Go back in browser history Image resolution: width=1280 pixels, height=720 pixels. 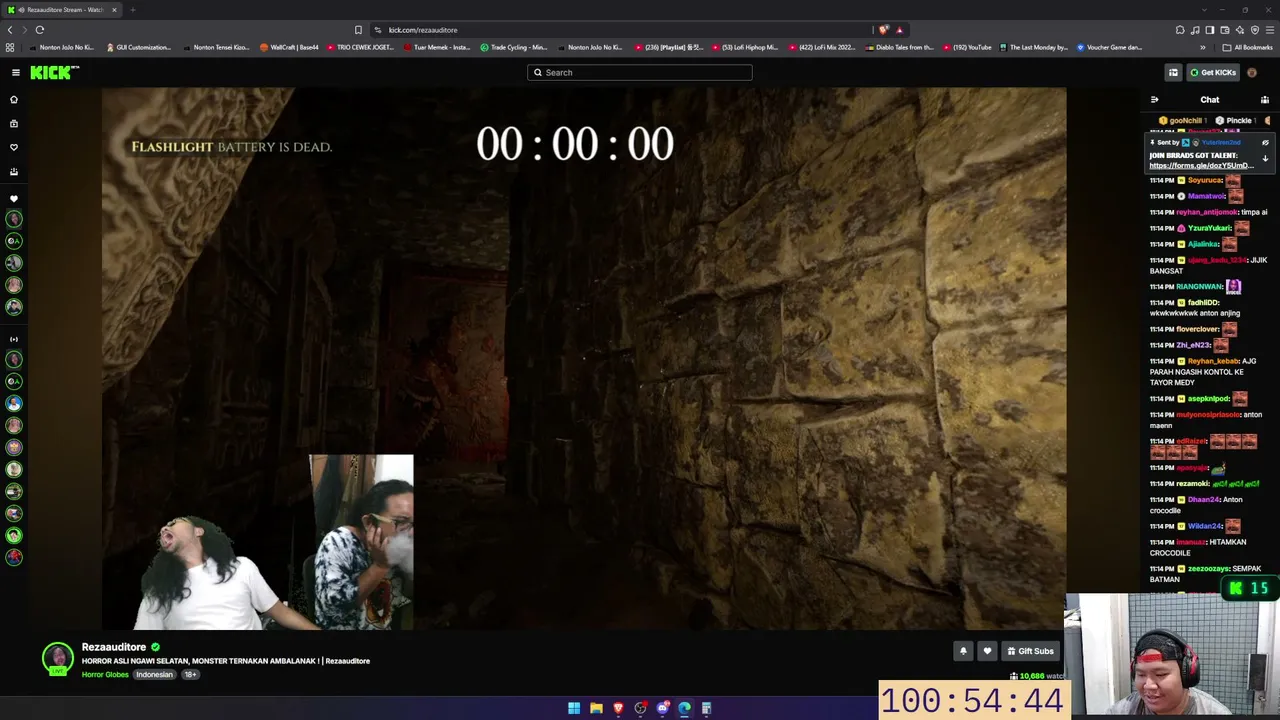[x=10, y=30]
